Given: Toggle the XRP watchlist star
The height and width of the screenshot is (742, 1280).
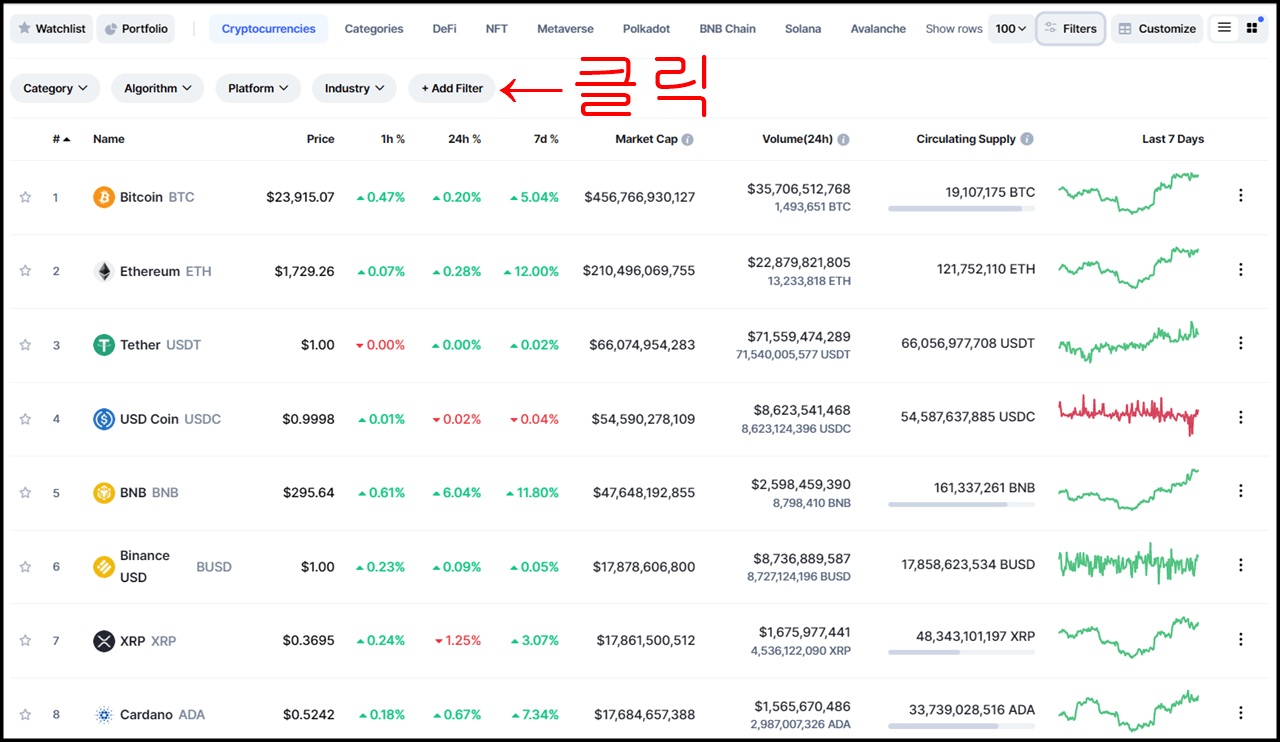Looking at the screenshot, I should click(x=26, y=641).
